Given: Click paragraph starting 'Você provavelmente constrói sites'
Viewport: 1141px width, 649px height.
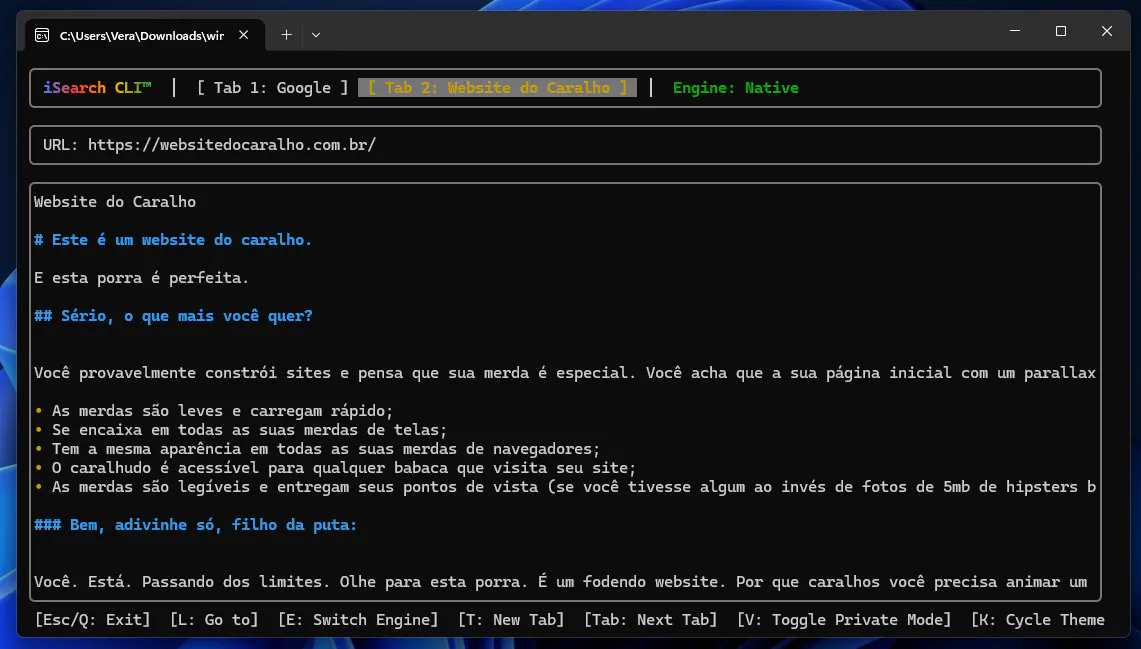Looking at the screenshot, I should click(x=565, y=373).
